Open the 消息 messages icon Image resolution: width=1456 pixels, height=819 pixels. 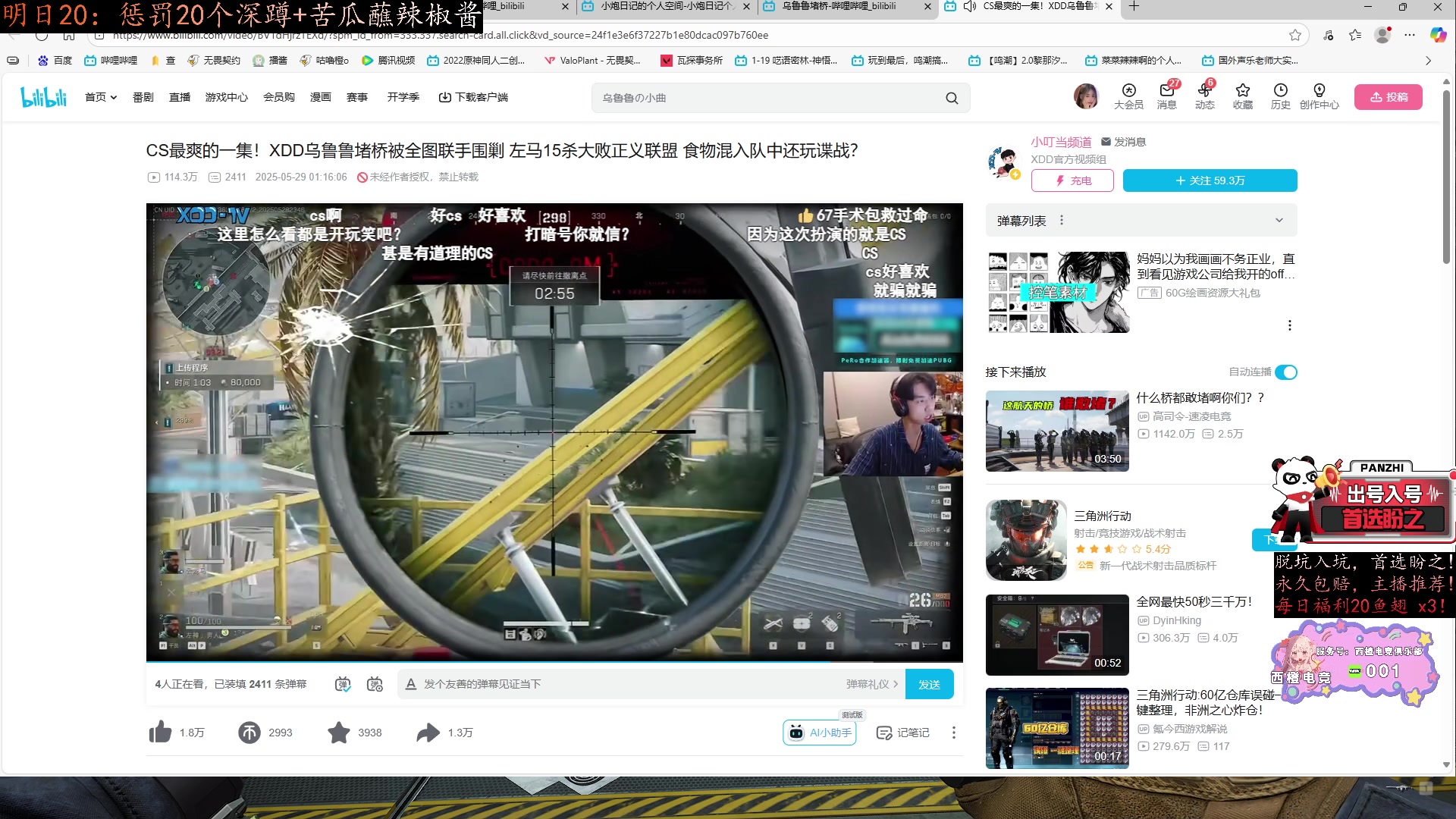coord(1166,96)
